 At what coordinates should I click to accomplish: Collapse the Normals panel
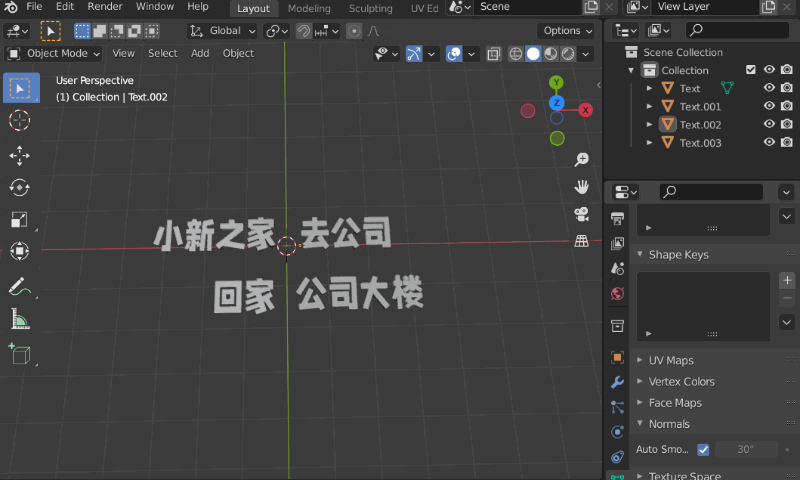[x=640, y=423]
